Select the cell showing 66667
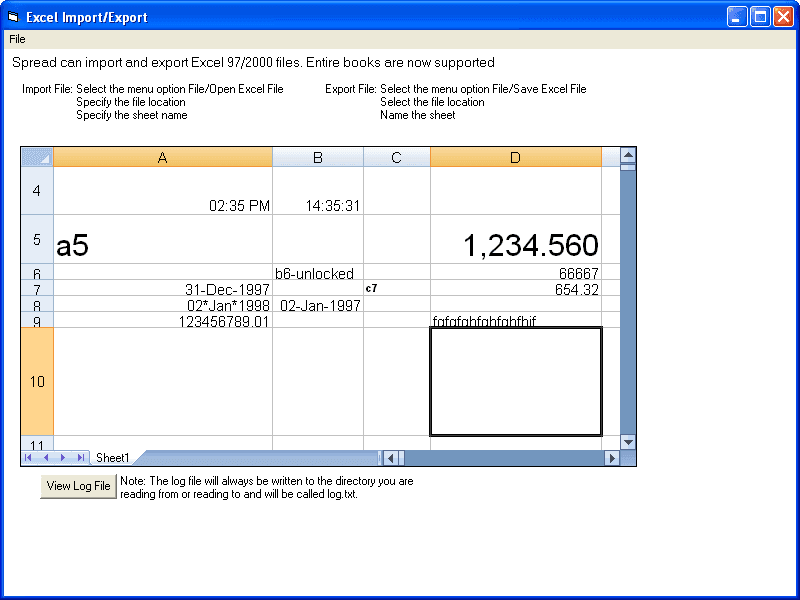Viewport: 800px width, 600px height. point(516,272)
